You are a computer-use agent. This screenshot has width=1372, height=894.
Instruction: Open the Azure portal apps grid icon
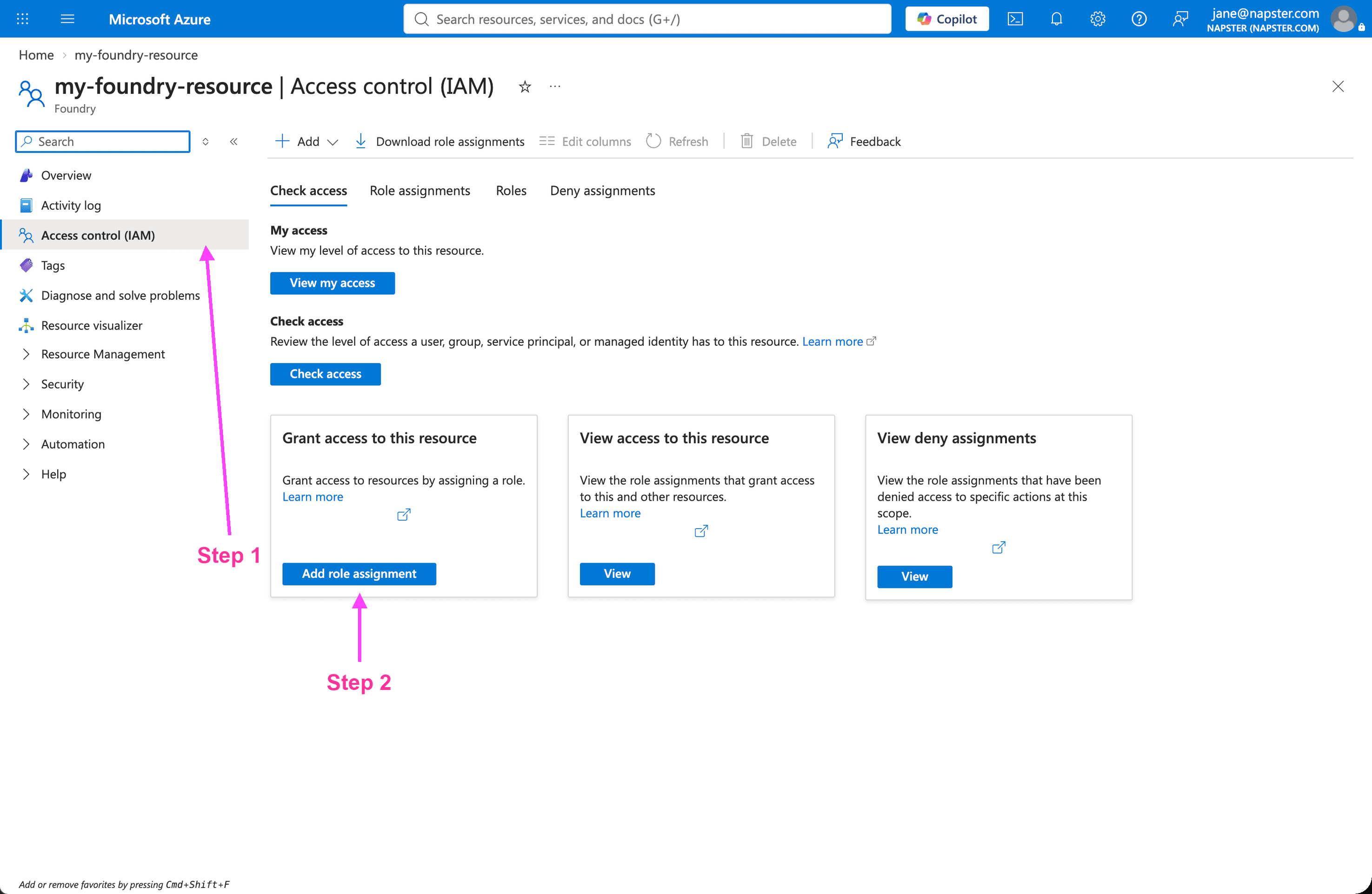pyautogui.click(x=22, y=19)
